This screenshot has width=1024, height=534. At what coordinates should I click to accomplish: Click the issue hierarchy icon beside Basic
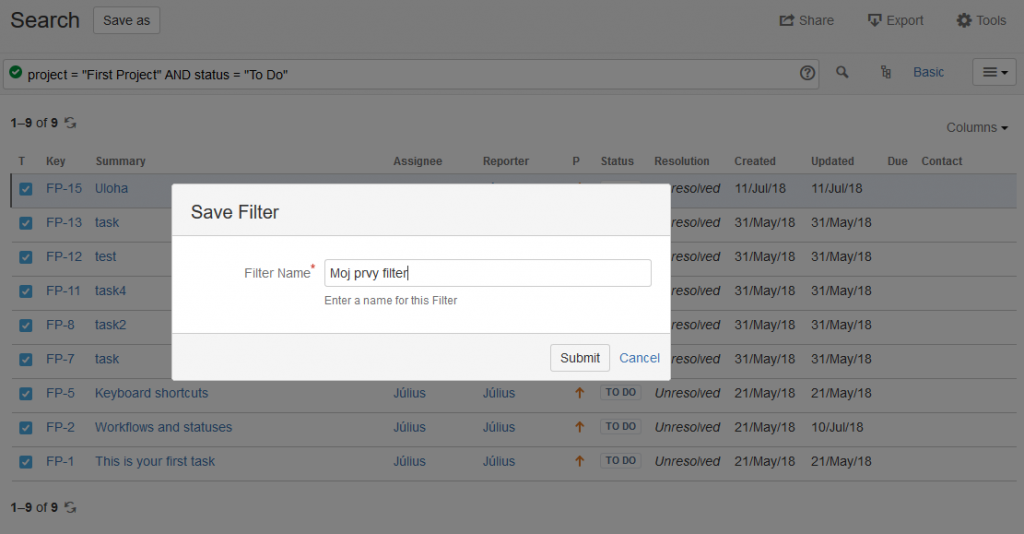886,72
